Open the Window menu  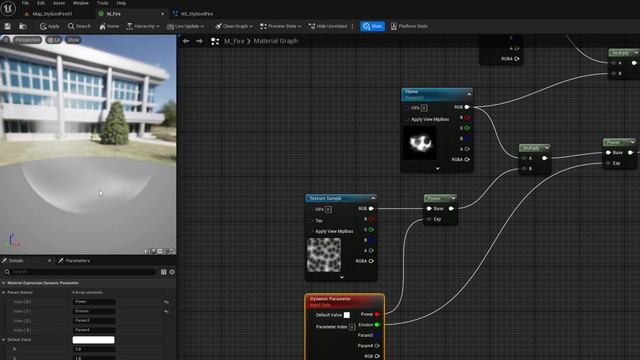click(80, 3)
